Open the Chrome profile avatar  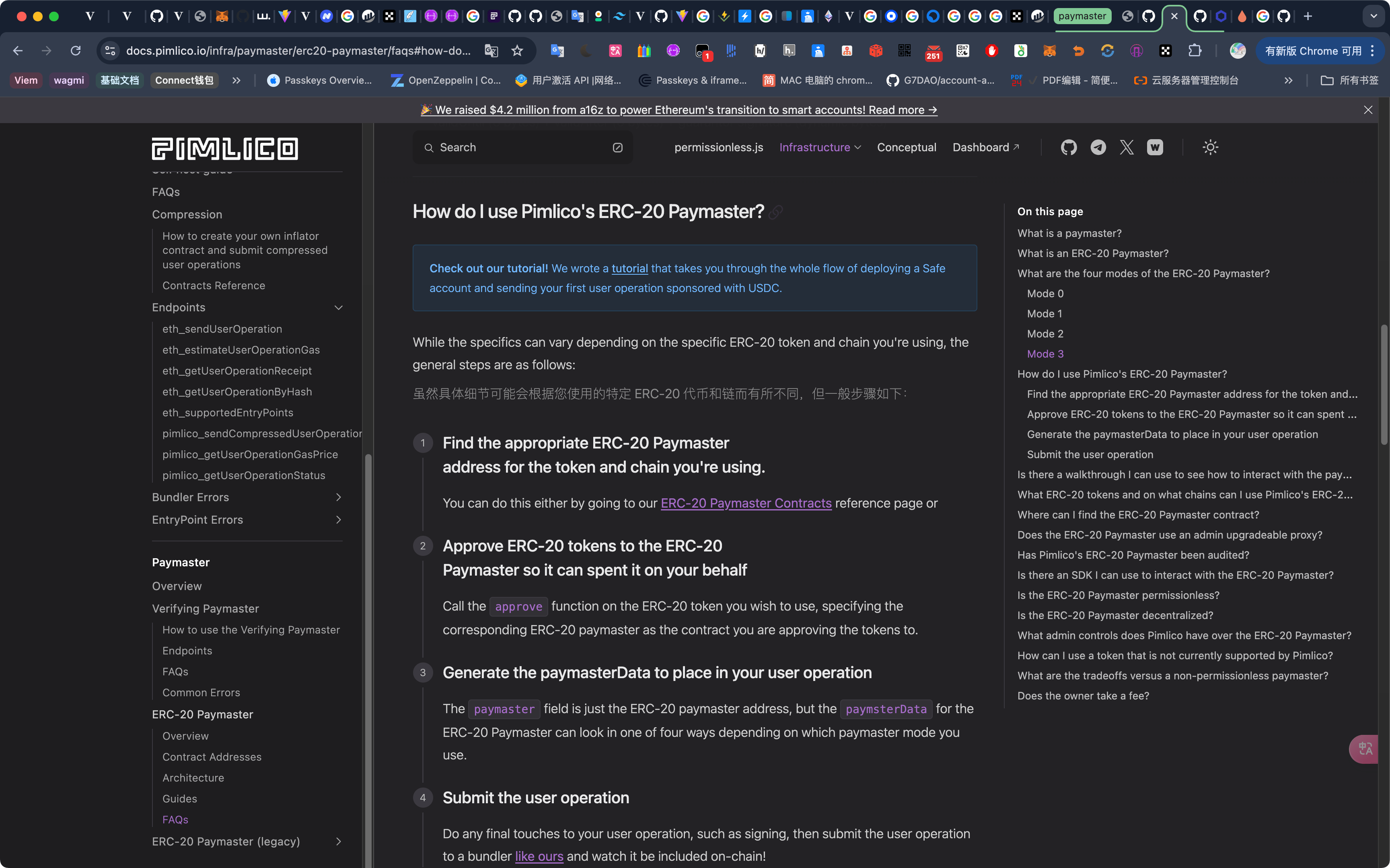[x=1237, y=51]
